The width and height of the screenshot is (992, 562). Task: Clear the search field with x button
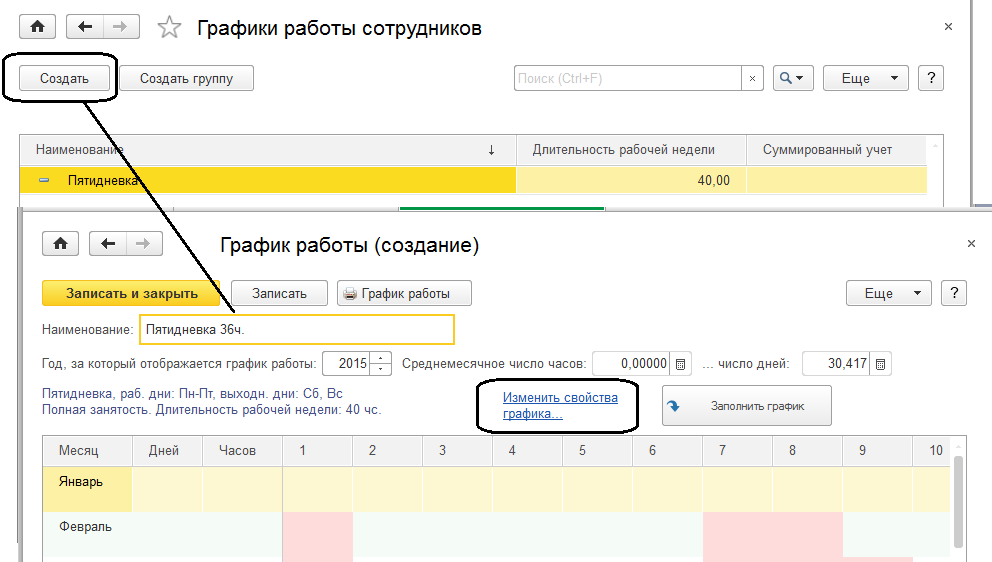752,78
